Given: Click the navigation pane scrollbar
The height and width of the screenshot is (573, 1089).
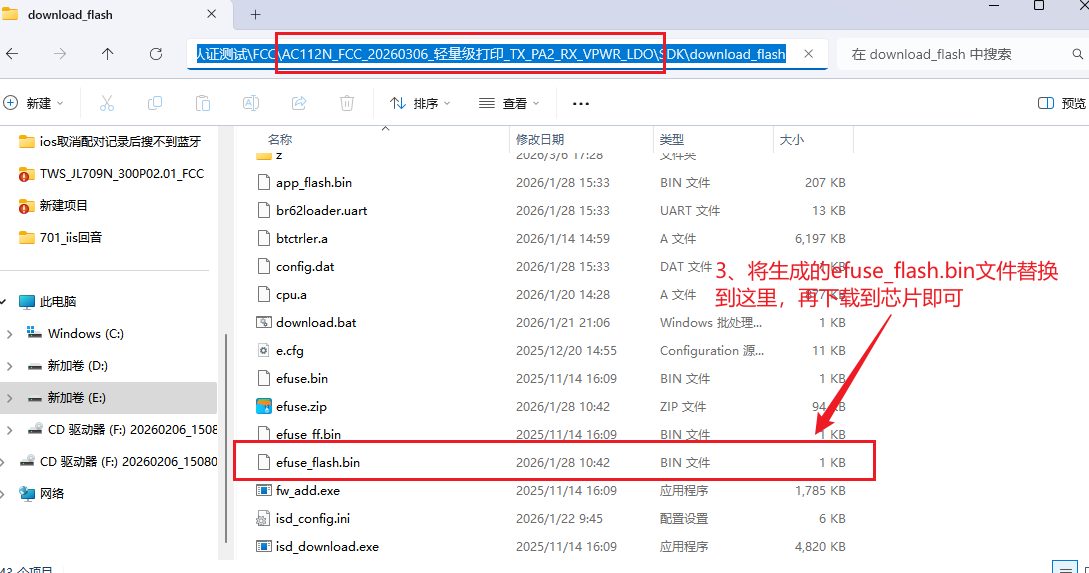Looking at the screenshot, I should tap(224, 438).
